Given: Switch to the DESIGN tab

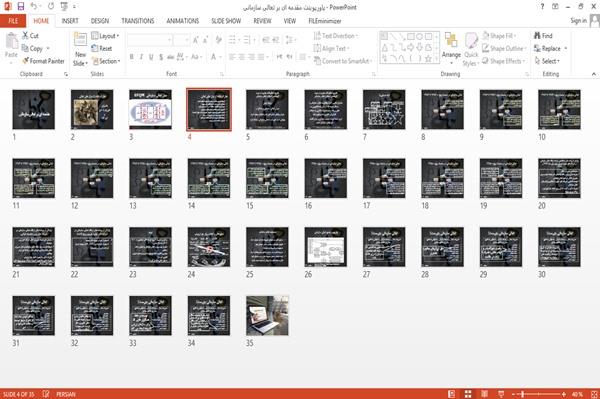Looking at the screenshot, I should (100, 21).
